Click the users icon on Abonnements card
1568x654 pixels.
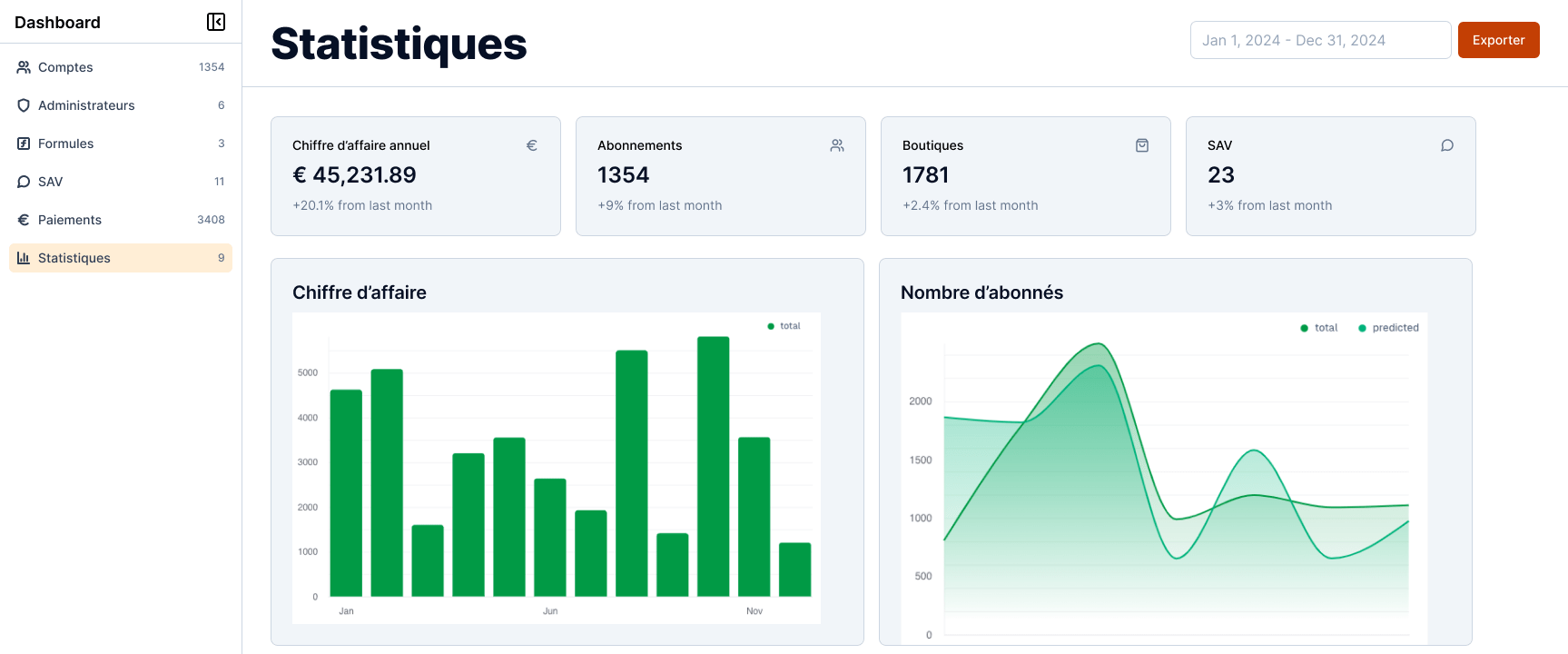coord(837,145)
